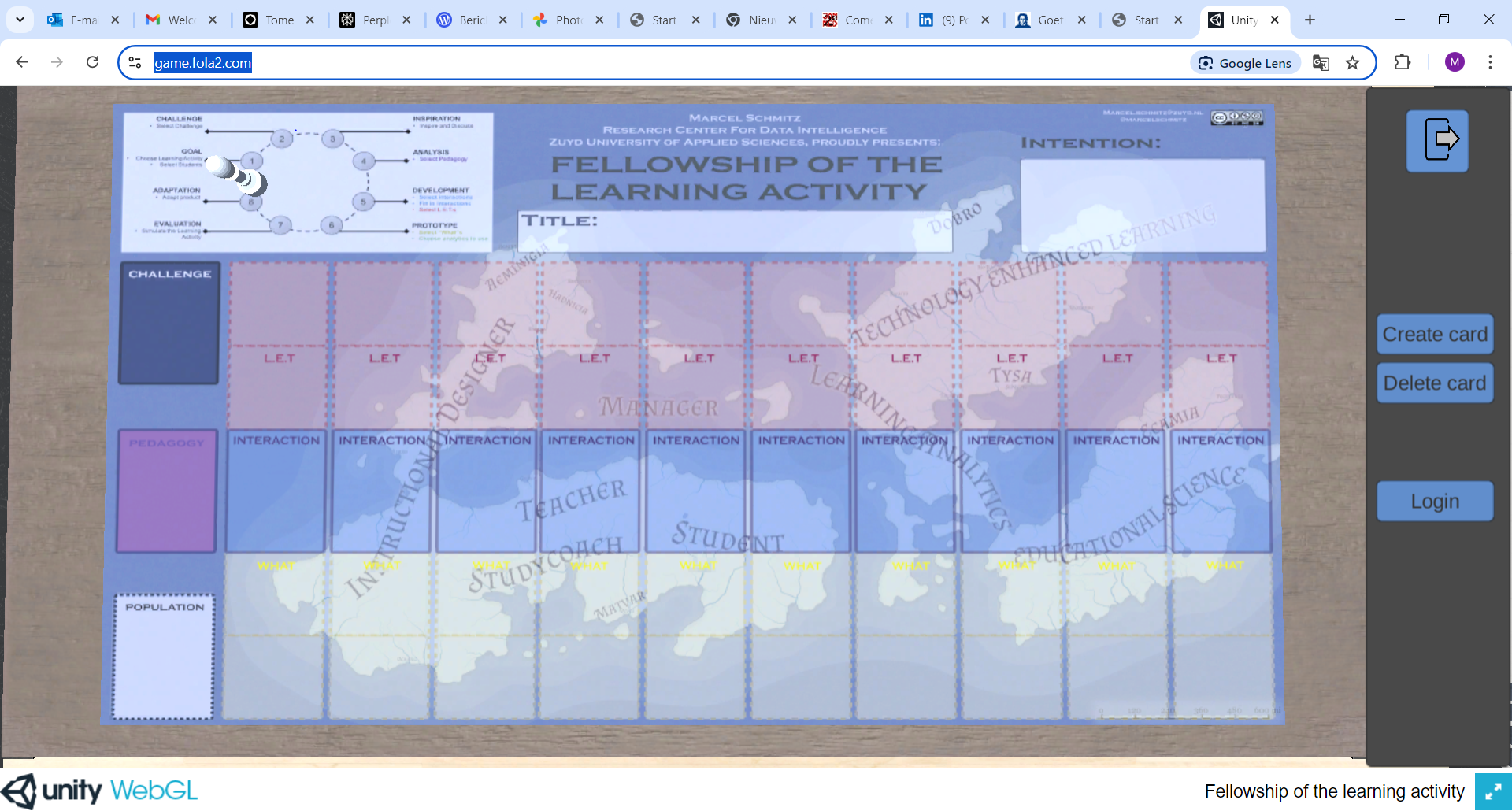Image resolution: width=1512 pixels, height=811 pixels.
Task: Open the browser extensions puzzle icon
Action: 1402,62
